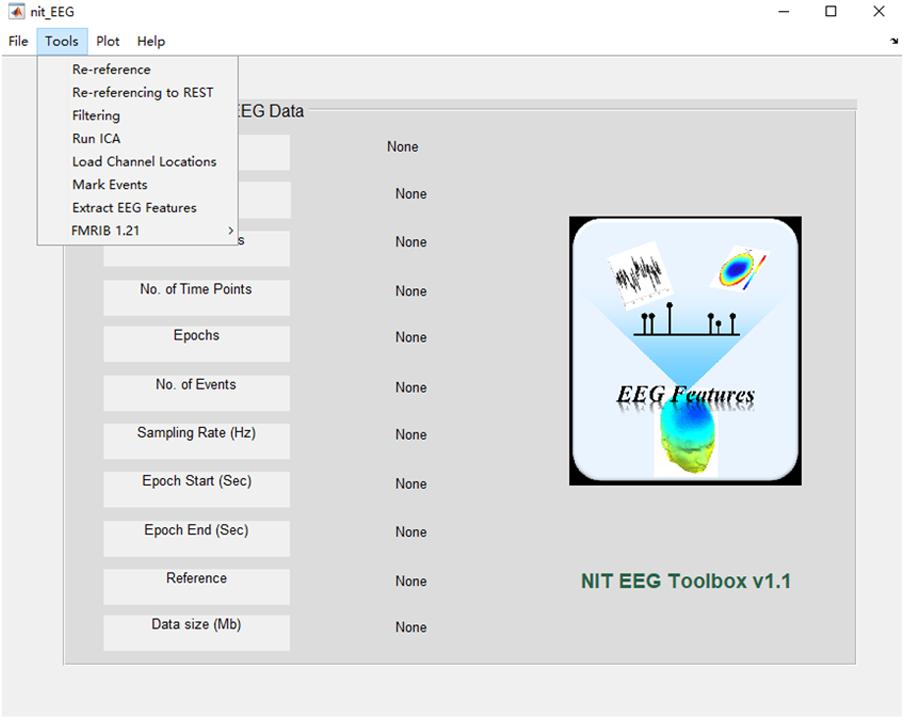Click the Epoch Start (Sec) label
This screenshot has width=905, height=720.
(x=196, y=489)
